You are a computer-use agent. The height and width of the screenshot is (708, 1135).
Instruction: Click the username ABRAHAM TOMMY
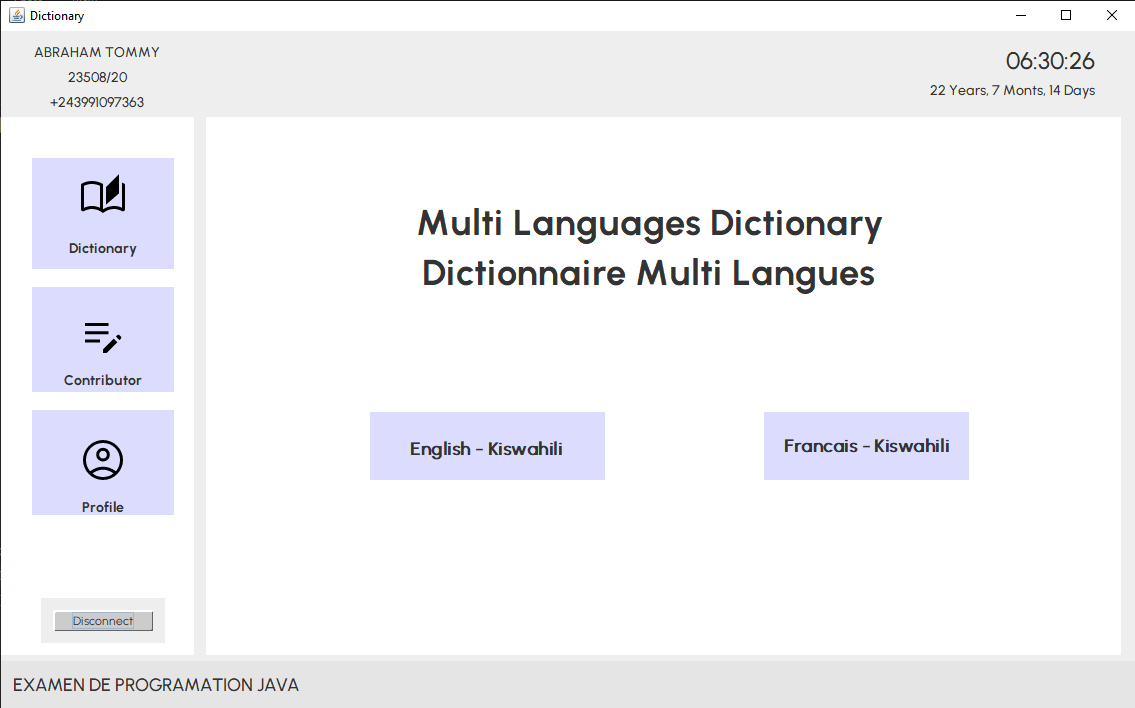tap(96, 51)
